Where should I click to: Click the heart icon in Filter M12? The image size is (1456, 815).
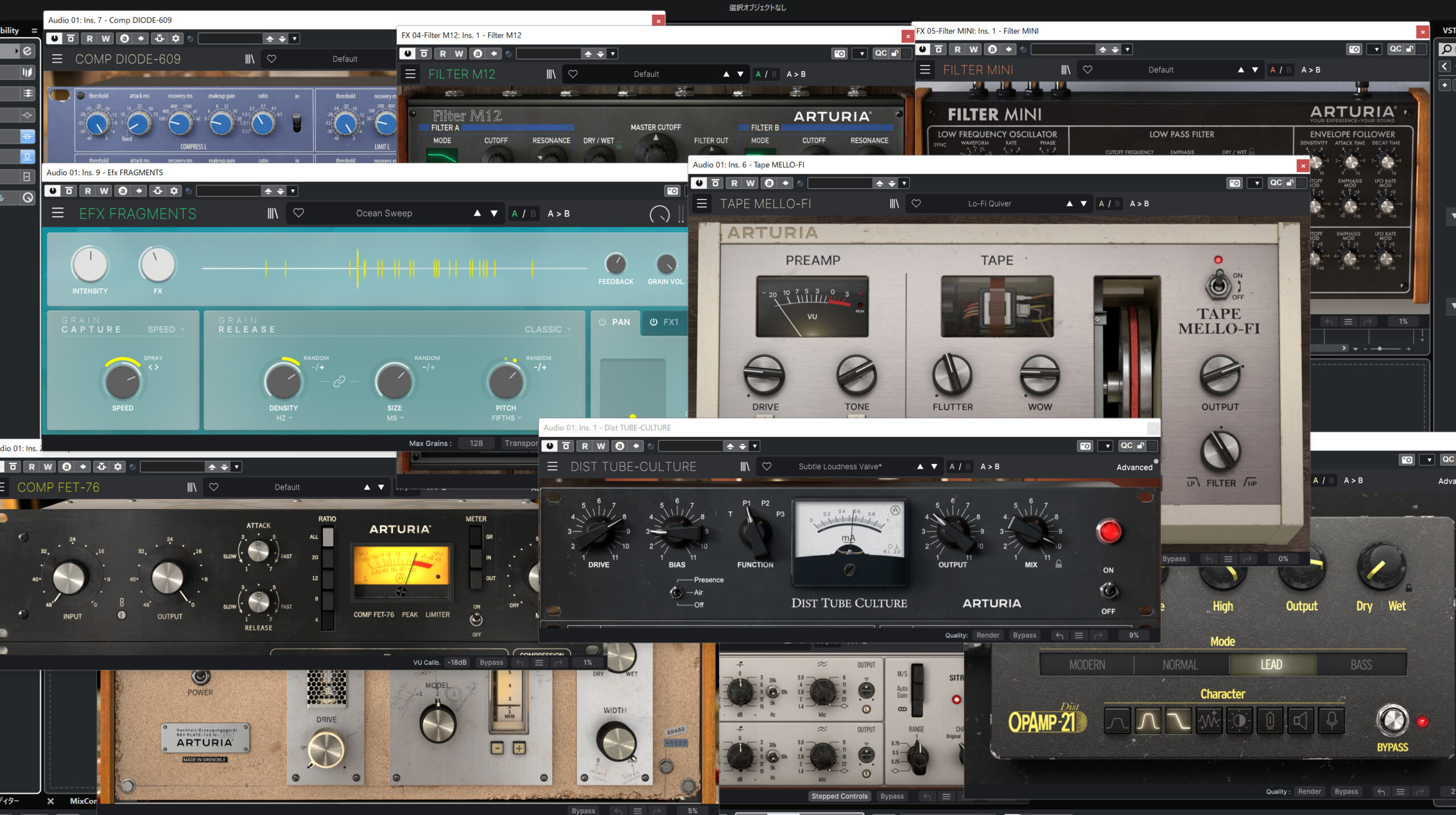(x=573, y=74)
